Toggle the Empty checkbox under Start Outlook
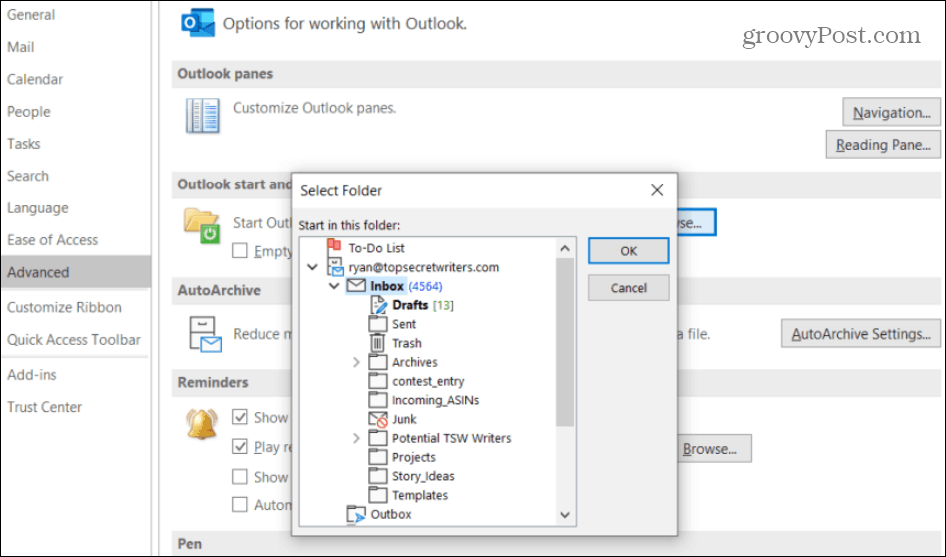 click(x=240, y=250)
